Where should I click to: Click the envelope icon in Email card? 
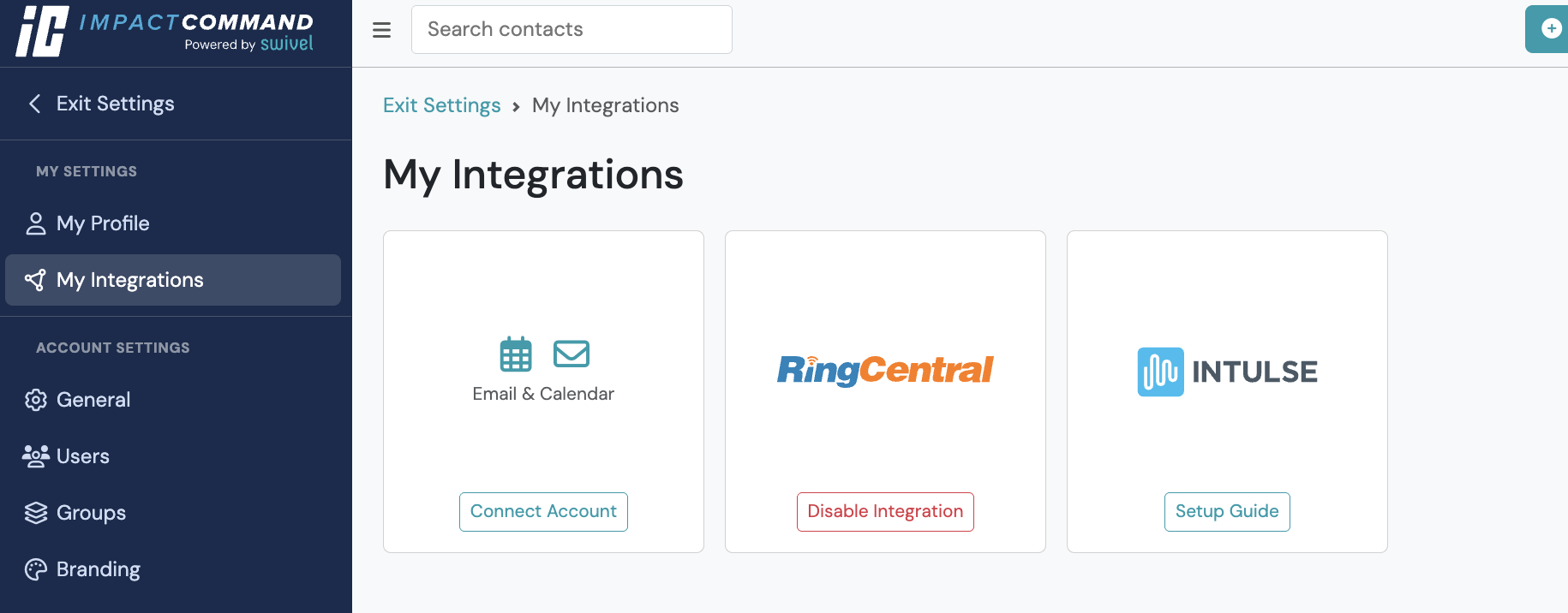pos(572,354)
